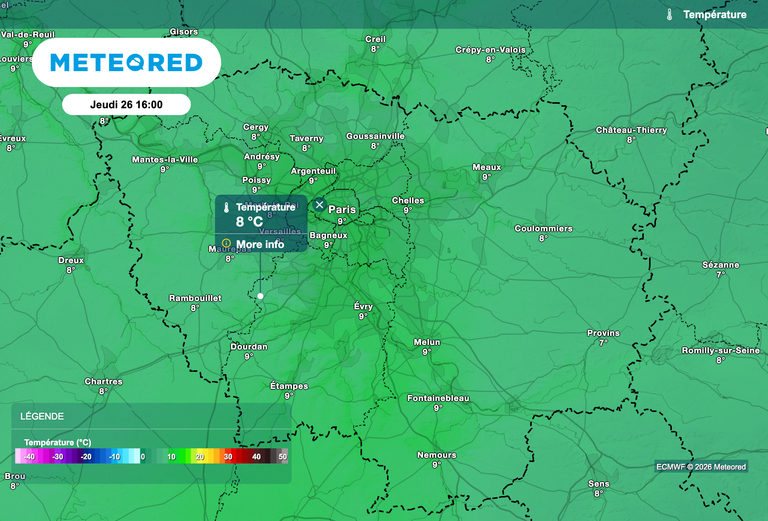The width and height of the screenshot is (768, 521).
Task: Click the Mantes-la-Ville label
Action: pos(165,159)
